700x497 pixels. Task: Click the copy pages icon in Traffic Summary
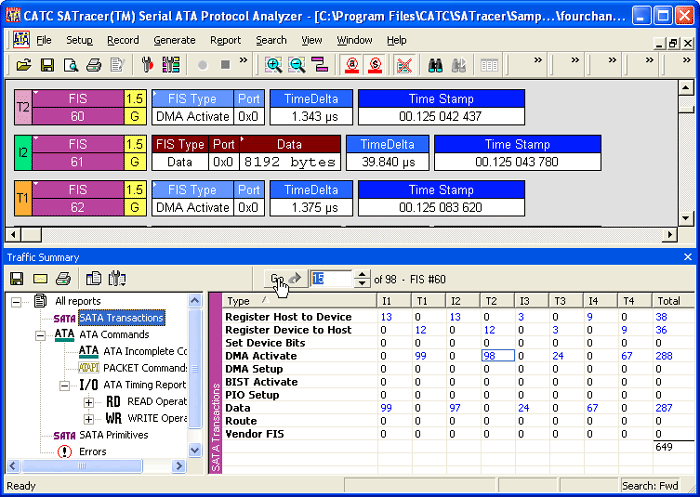(x=94, y=279)
